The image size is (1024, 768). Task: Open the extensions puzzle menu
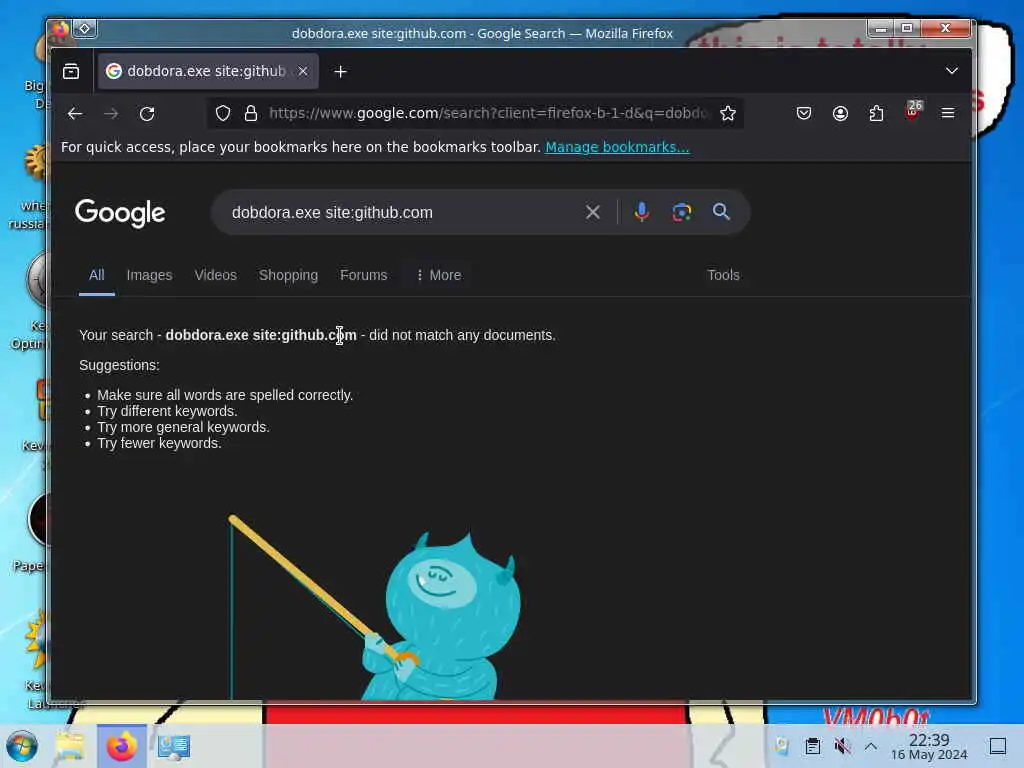tap(876, 114)
